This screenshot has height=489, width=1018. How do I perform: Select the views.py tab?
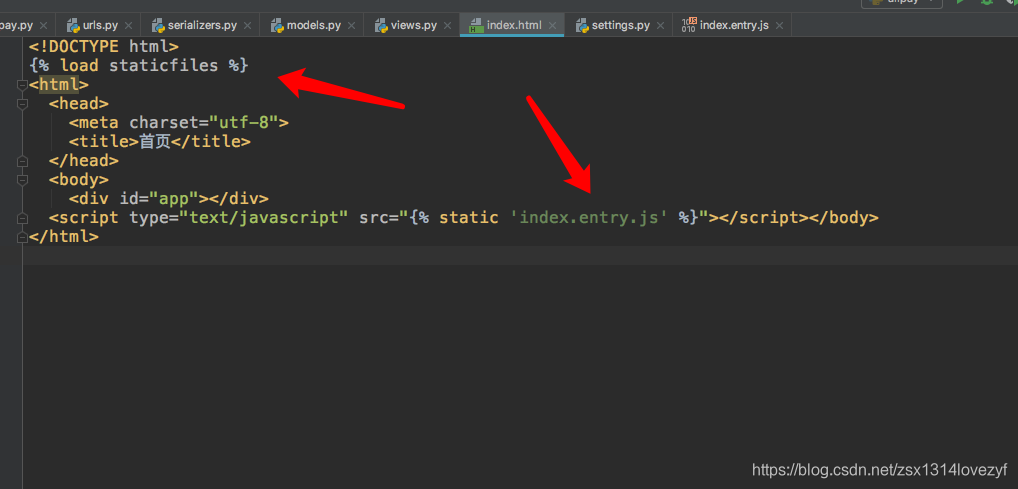click(x=412, y=26)
